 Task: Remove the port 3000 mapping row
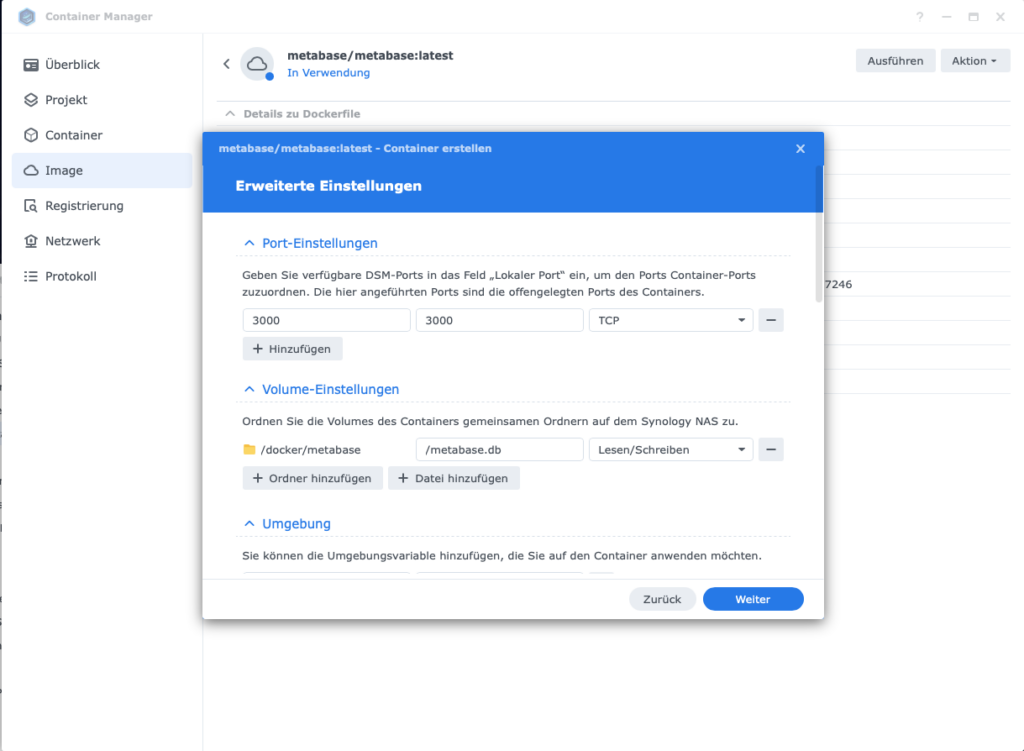click(770, 320)
